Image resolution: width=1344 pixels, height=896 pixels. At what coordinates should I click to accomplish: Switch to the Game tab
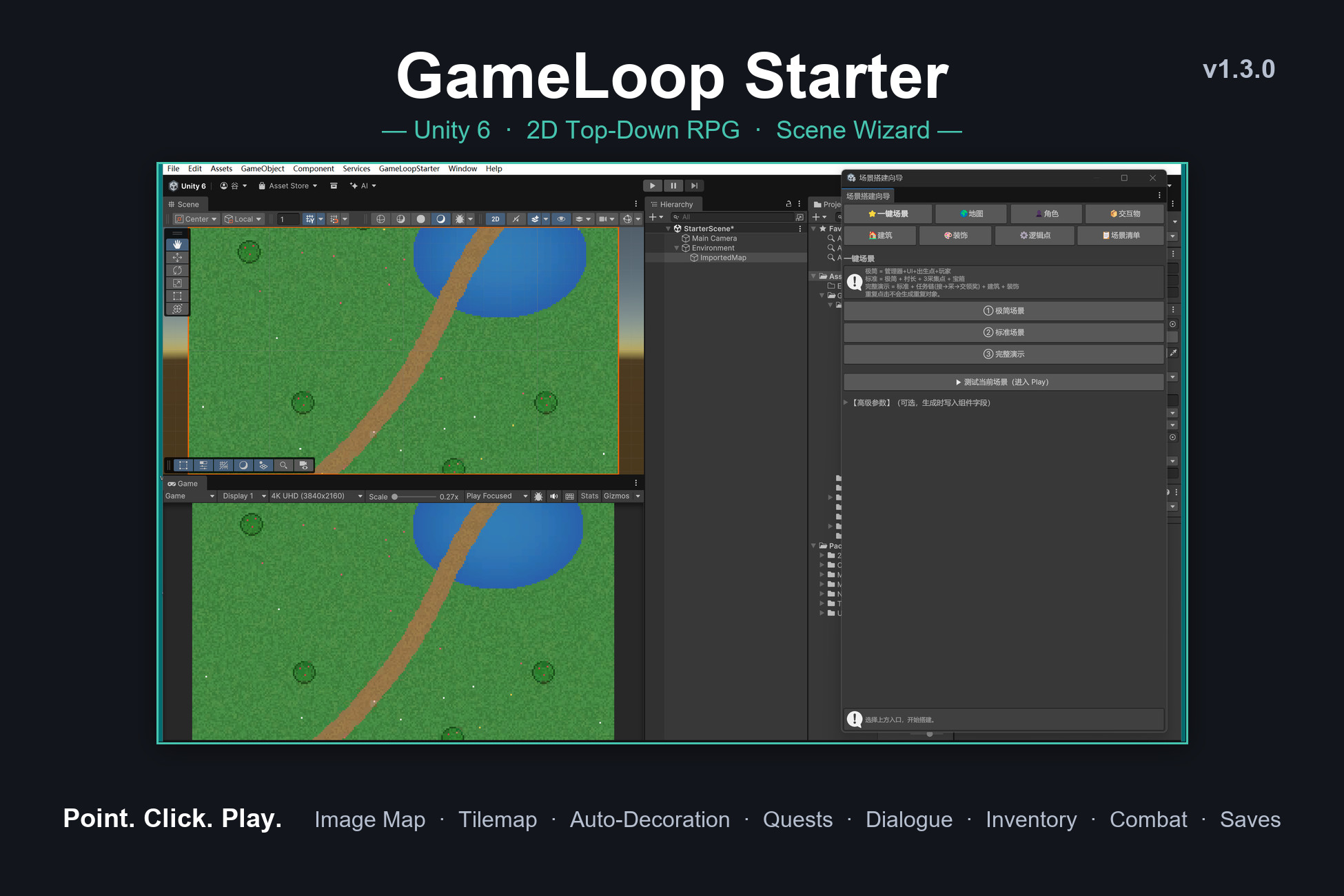pyautogui.click(x=183, y=484)
